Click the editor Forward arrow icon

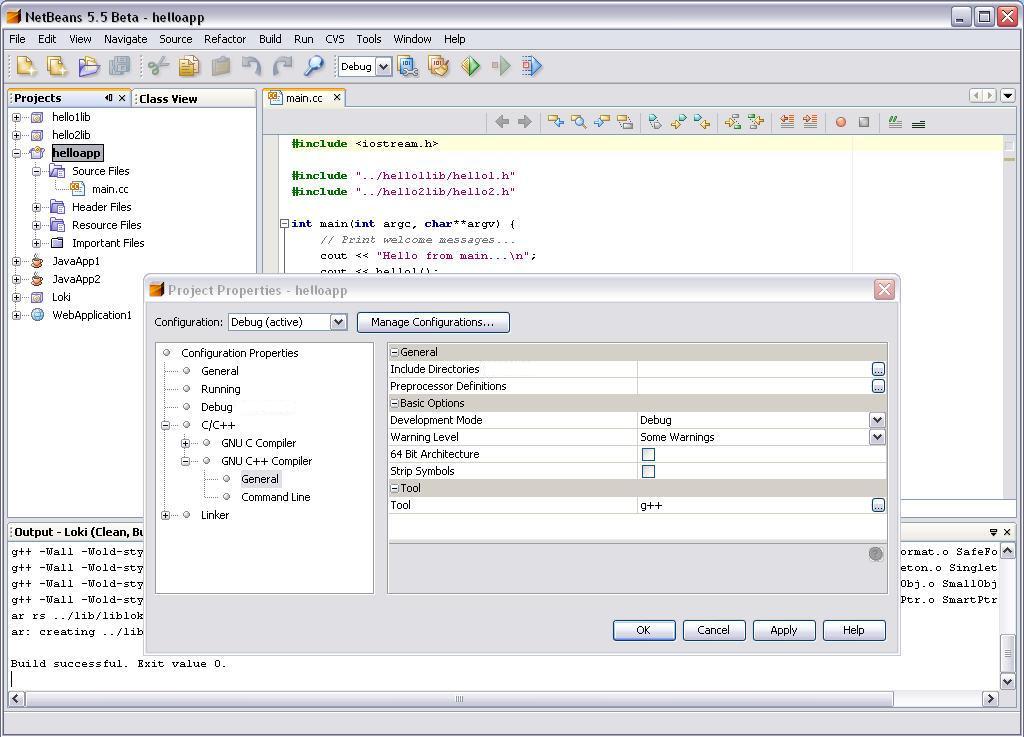(524, 121)
